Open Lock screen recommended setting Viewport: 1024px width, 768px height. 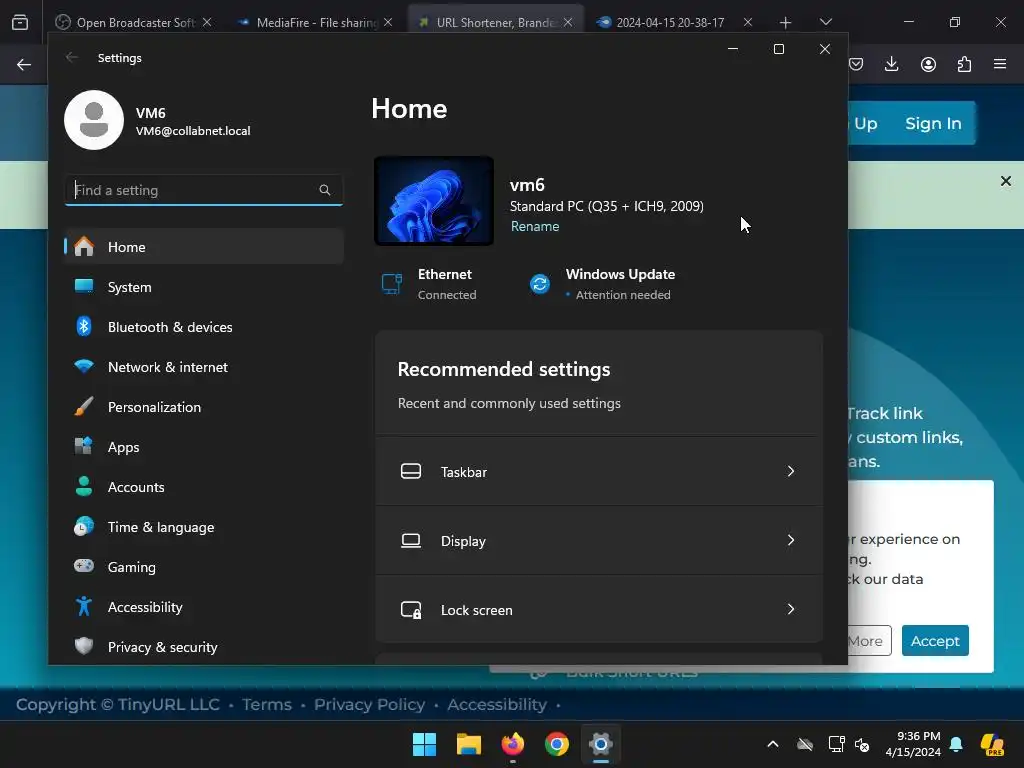(x=599, y=610)
